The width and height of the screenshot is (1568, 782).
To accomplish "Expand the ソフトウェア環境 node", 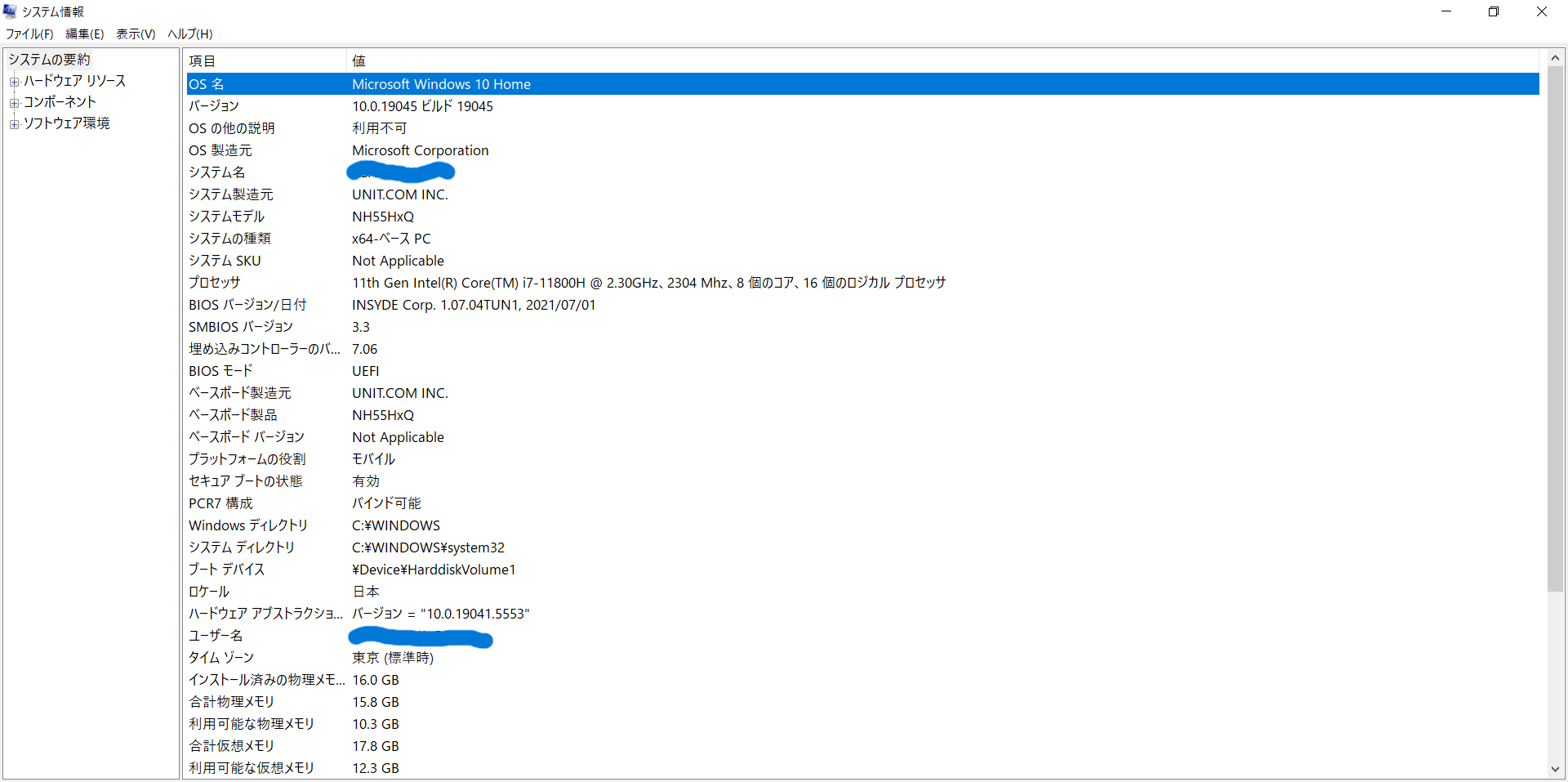I will [x=14, y=124].
